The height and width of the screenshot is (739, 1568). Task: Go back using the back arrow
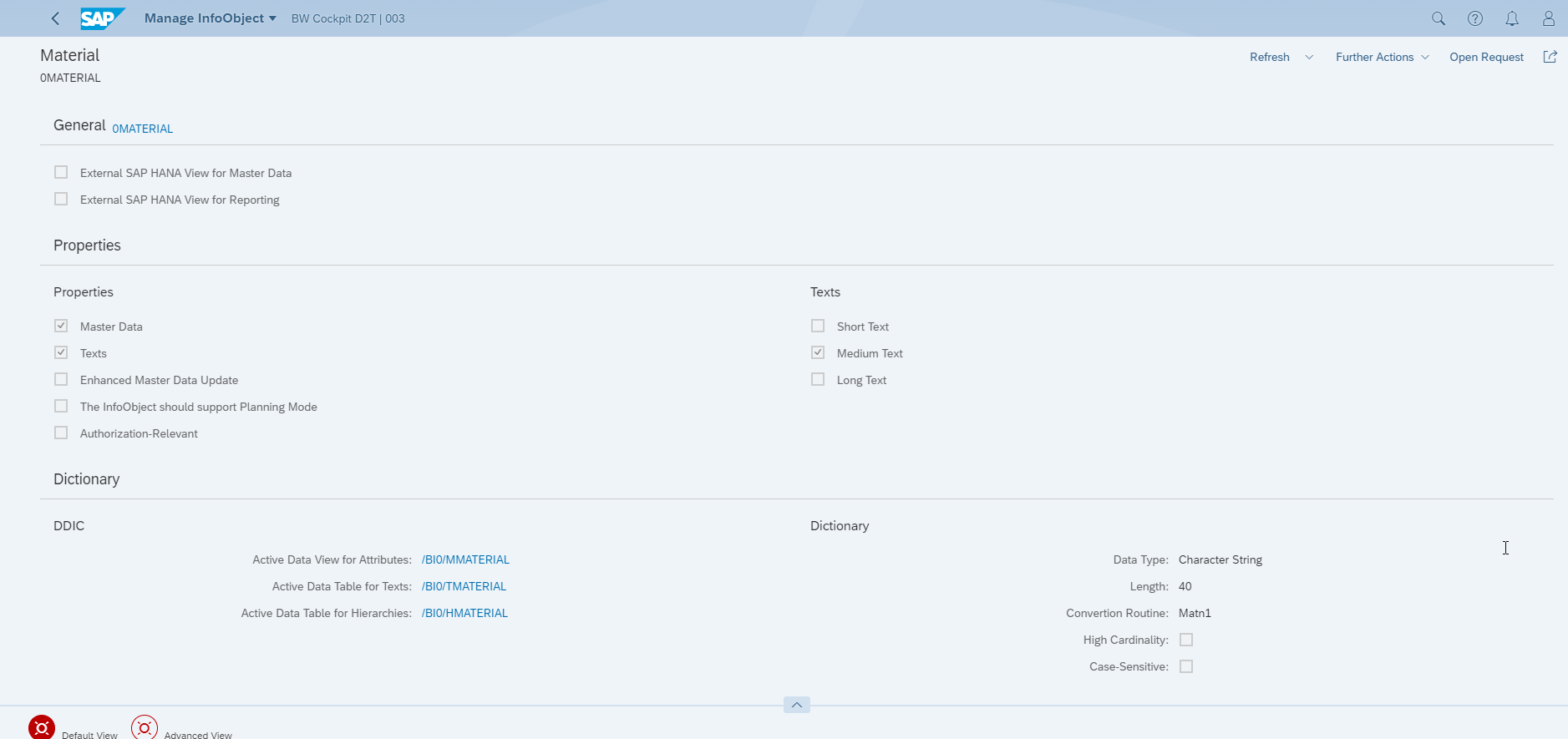tap(55, 18)
